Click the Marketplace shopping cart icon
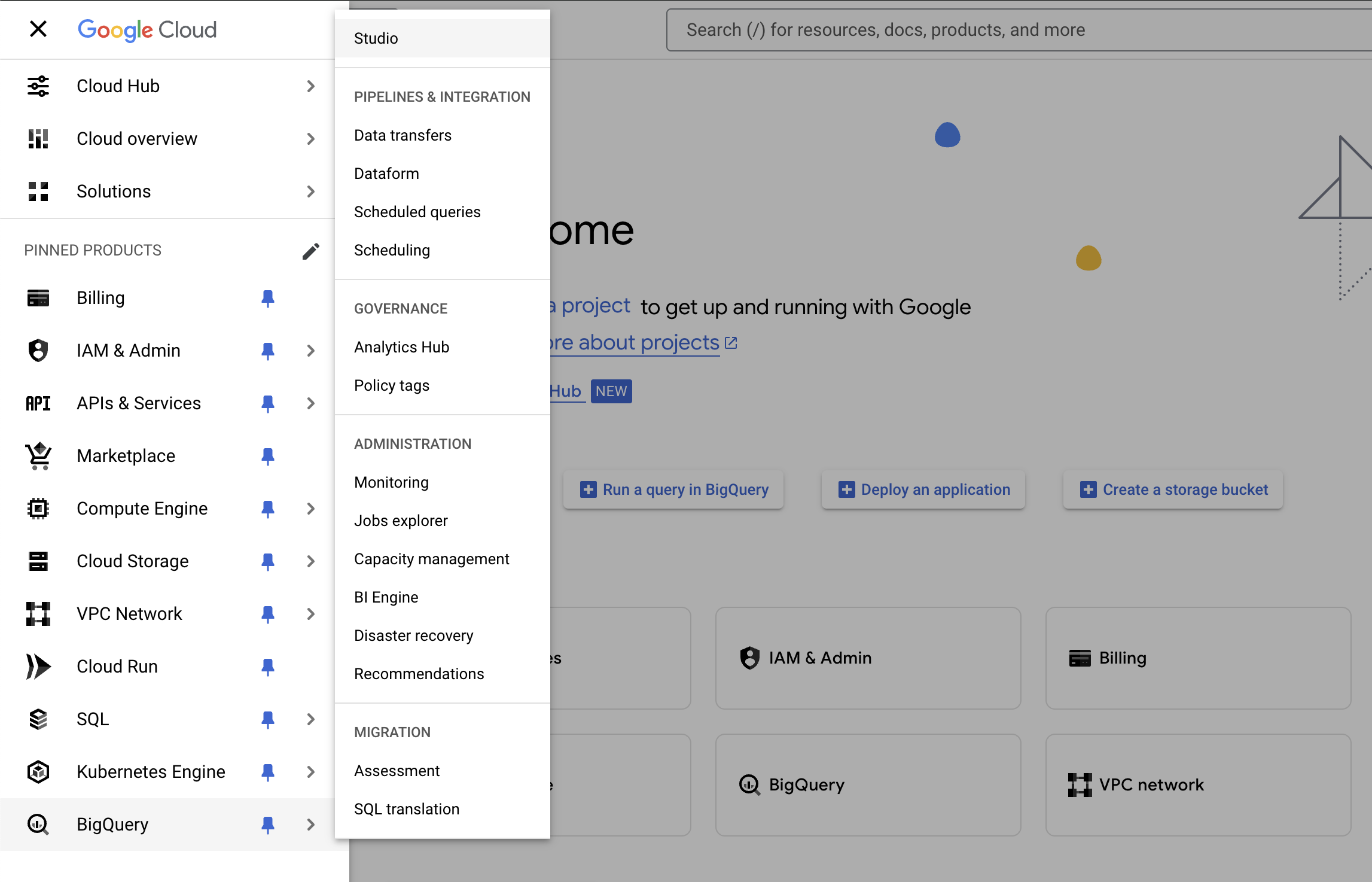The height and width of the screenshot is (882, 1372). [x=38, y=456]
